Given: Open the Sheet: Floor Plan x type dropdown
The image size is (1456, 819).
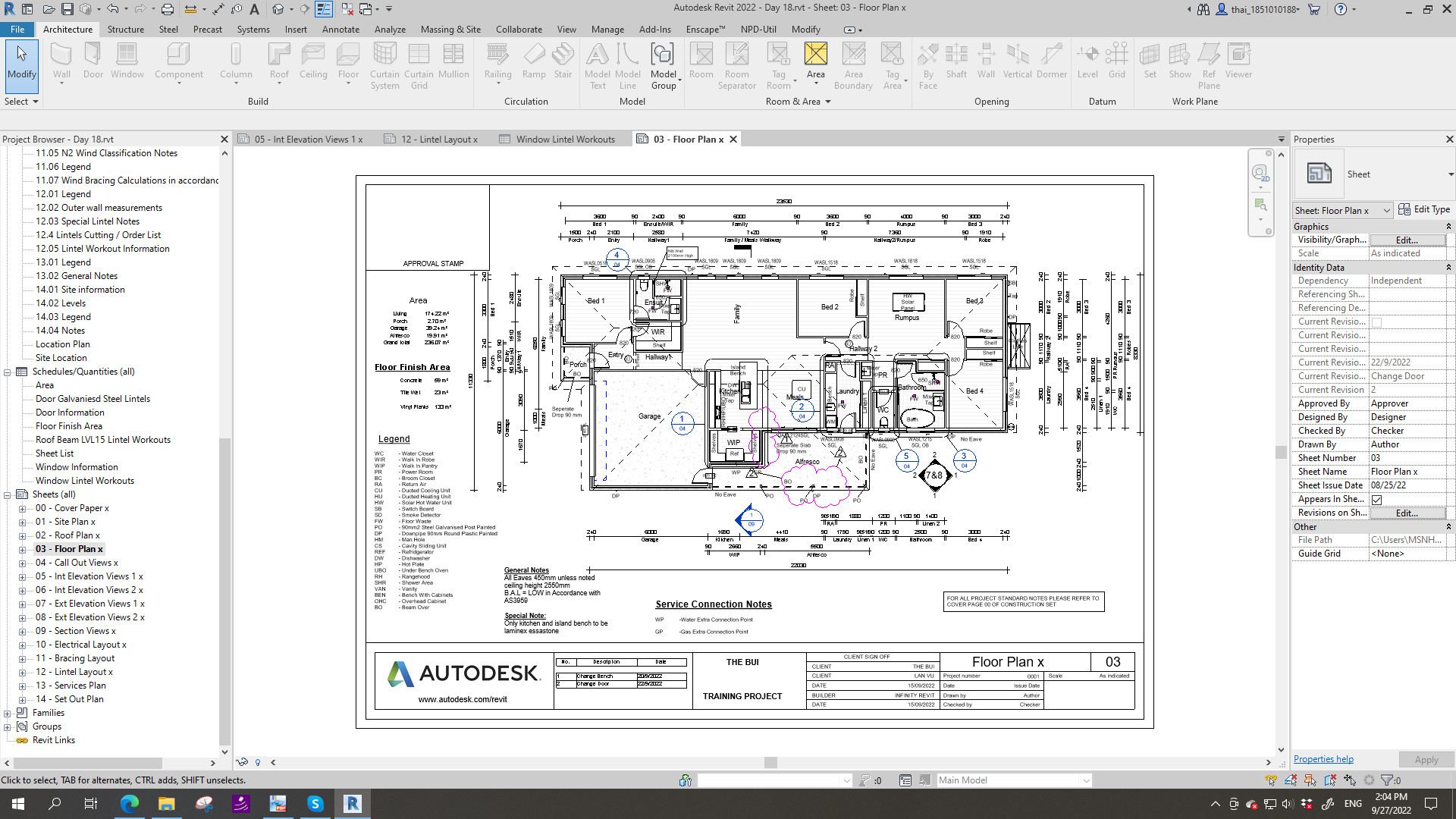Looking at the screenshot, I should pyautogui.click(x=1385, y=211).
